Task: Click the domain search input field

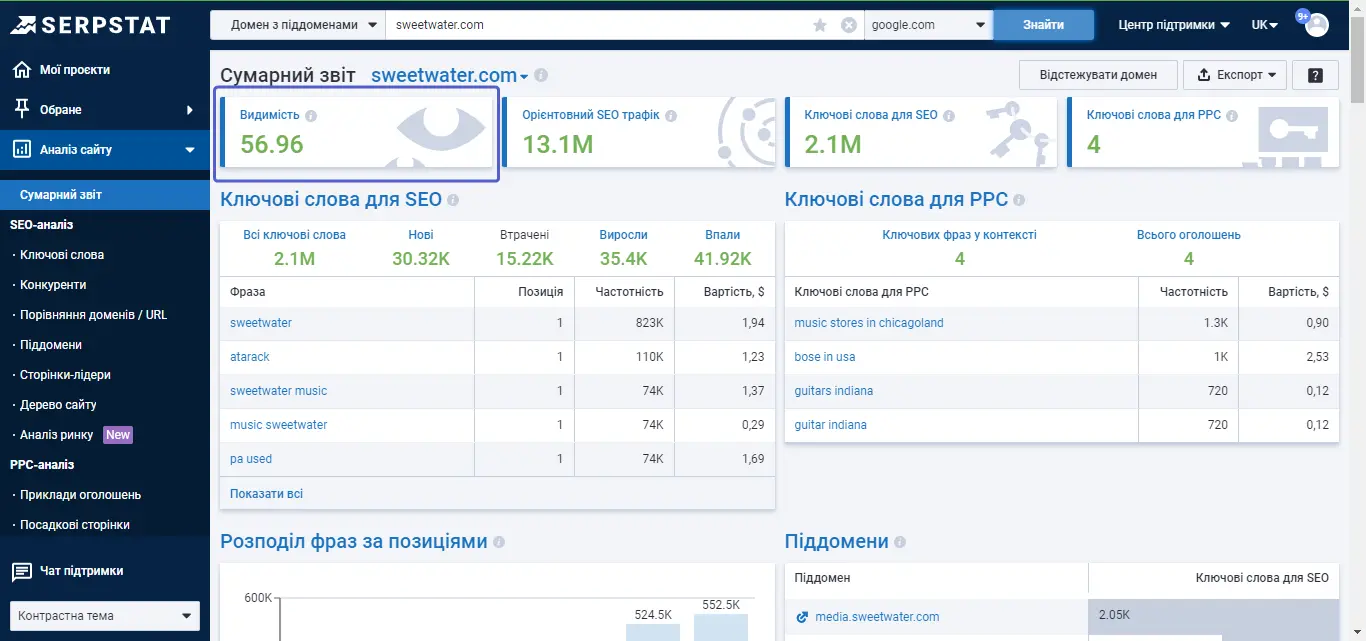Action: click(x=598, y=25)
